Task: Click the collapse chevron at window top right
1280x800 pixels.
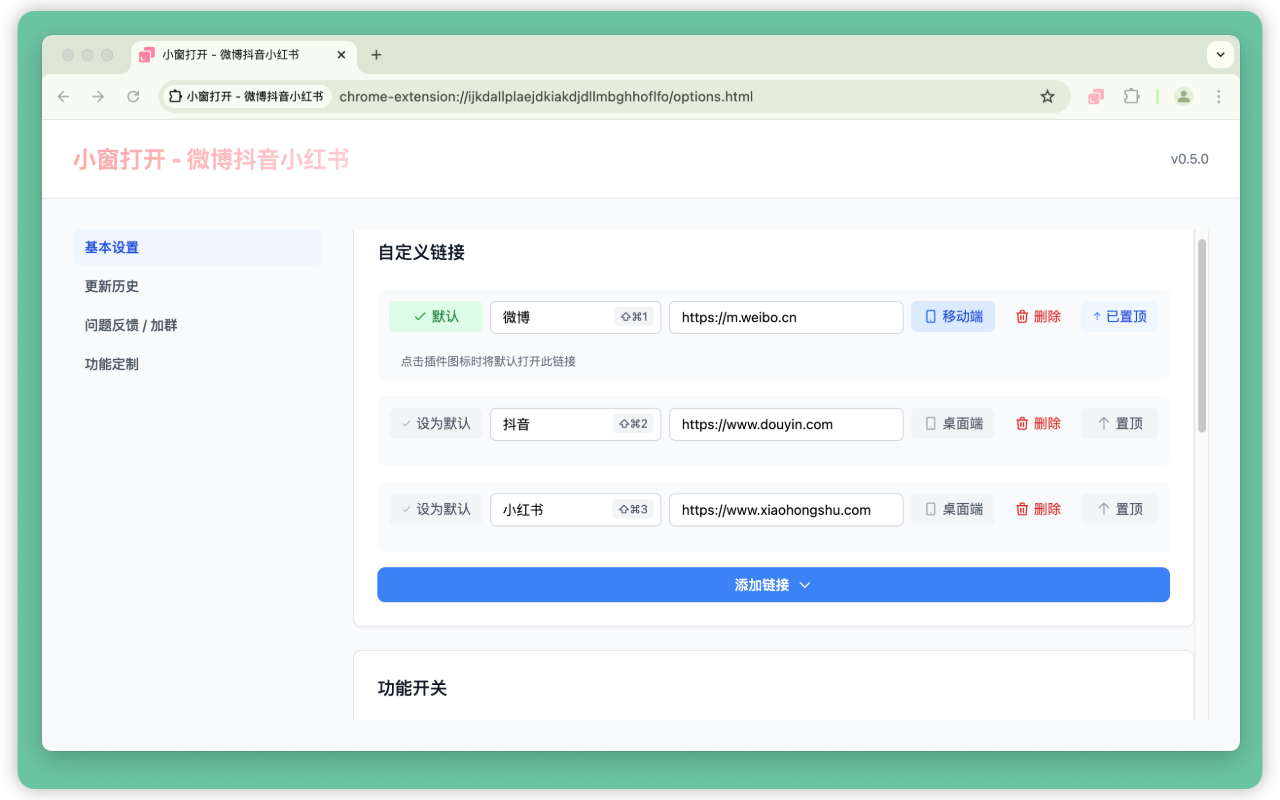Action: point(1220,55)
